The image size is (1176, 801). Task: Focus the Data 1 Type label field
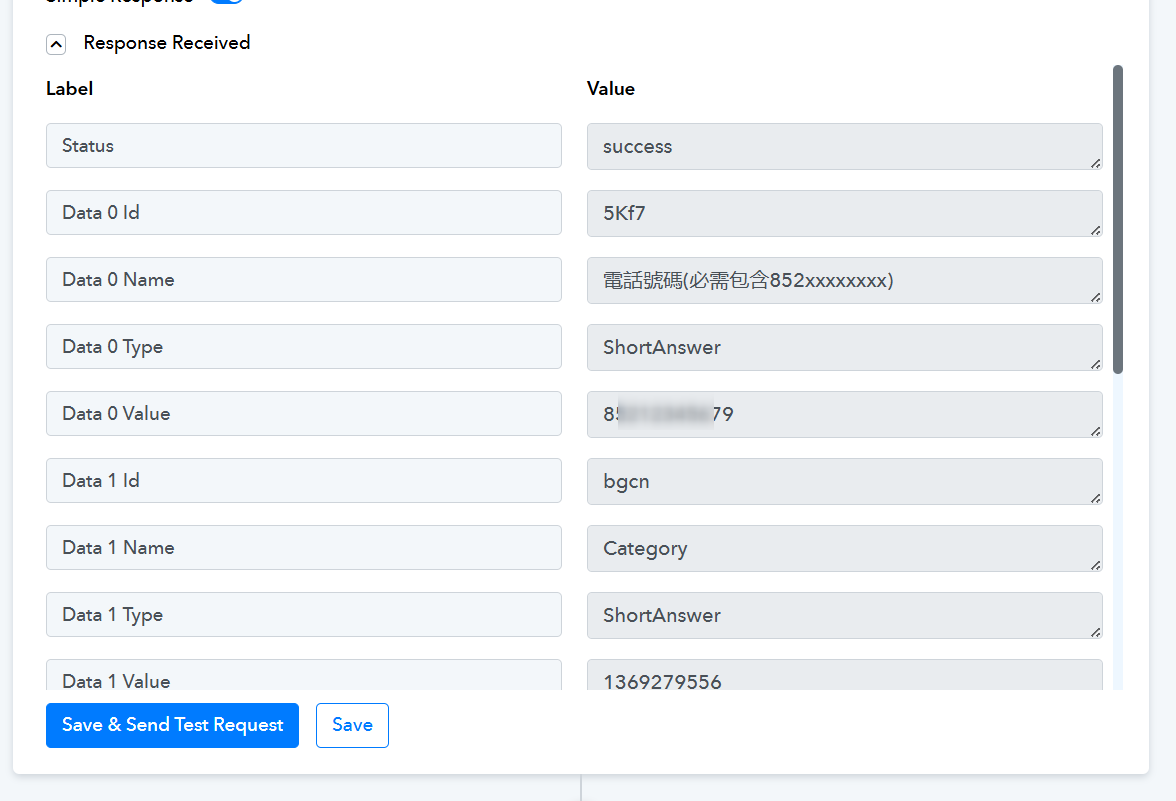[303, 615]
